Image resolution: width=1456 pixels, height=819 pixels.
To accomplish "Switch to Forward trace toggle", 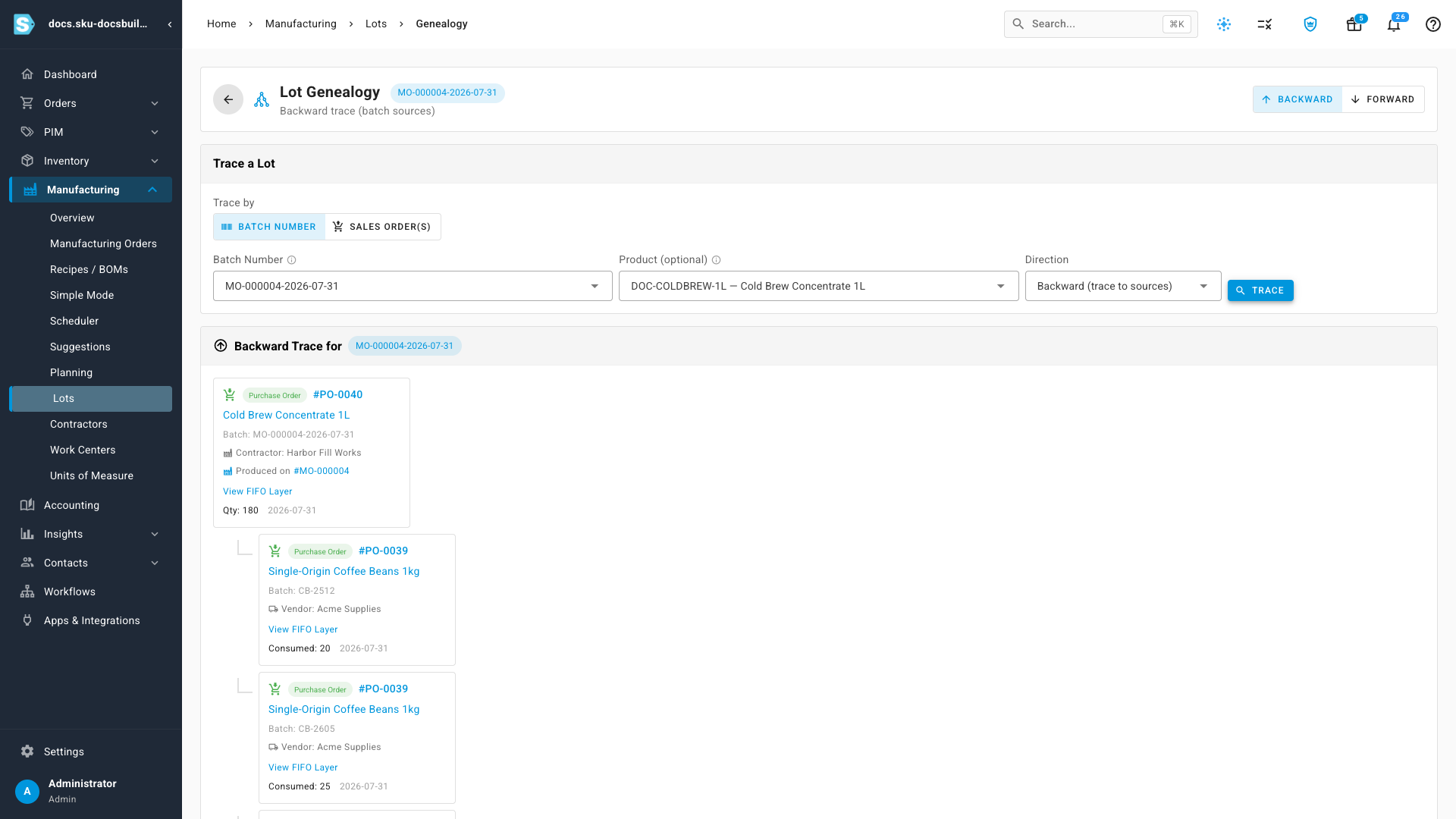I will click(1383, 99).
